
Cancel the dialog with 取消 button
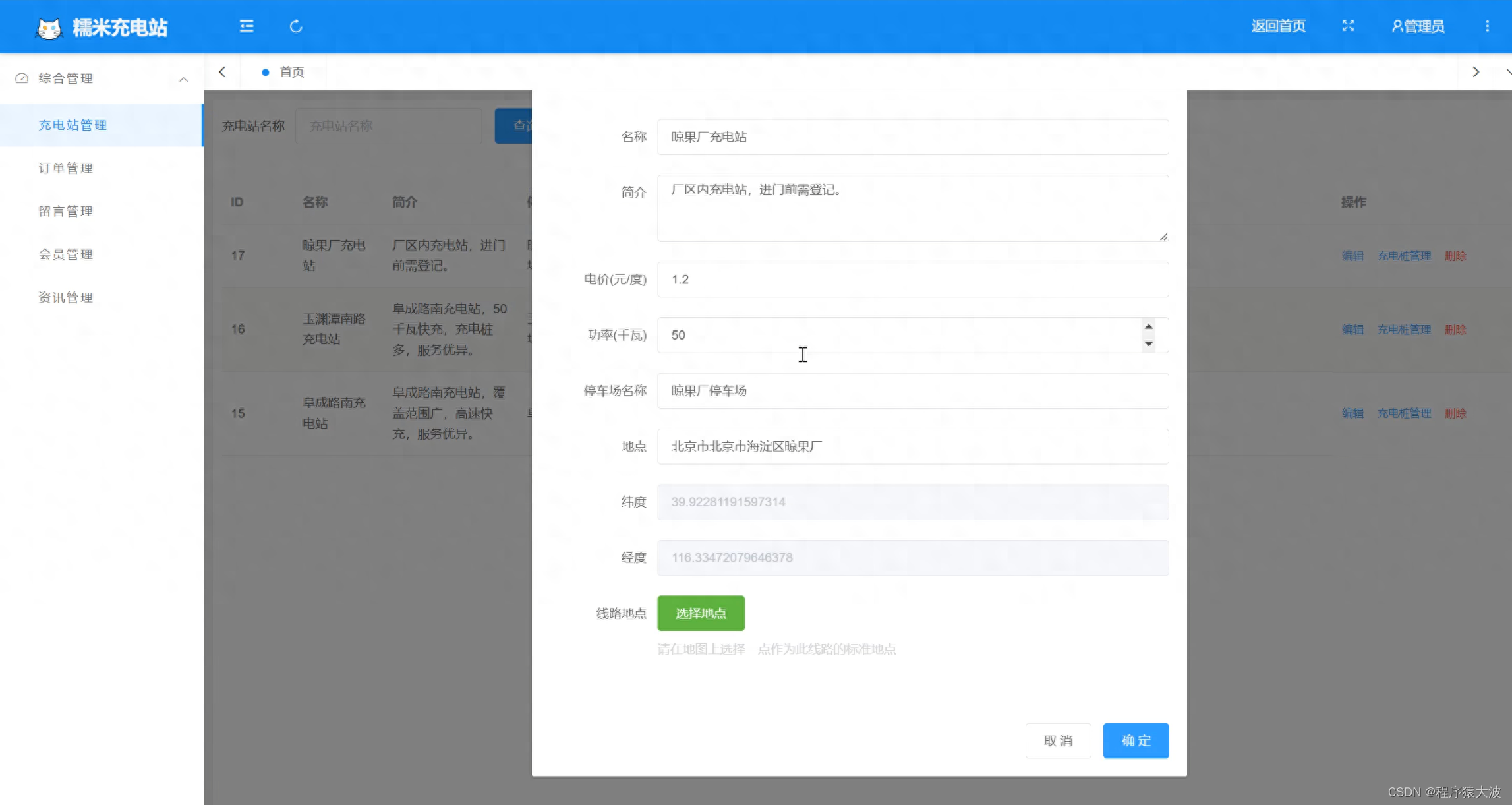pyautogui.click(x=1058, y=740)
